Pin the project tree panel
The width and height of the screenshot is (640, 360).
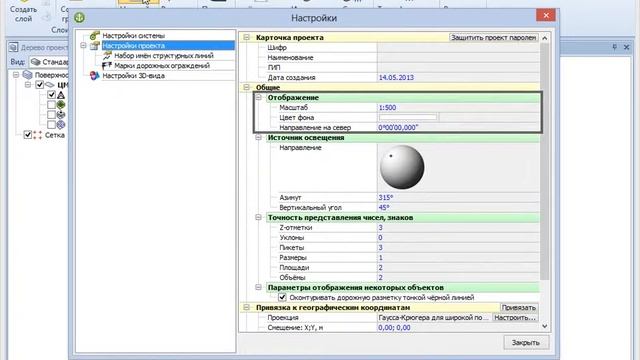[x=615, y=47]
